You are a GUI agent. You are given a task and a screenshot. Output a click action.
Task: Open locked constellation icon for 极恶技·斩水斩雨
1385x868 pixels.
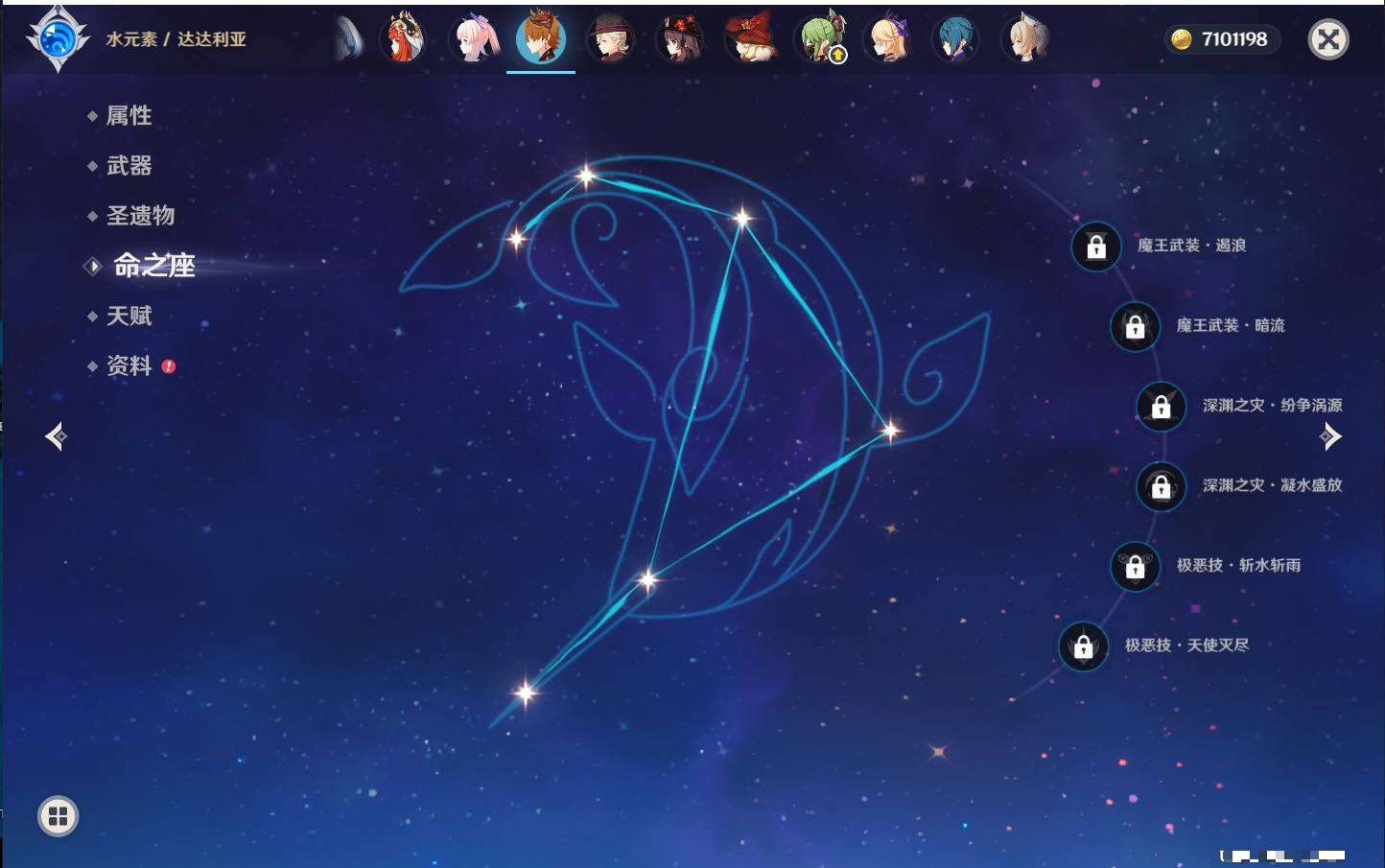point(1135,567)
